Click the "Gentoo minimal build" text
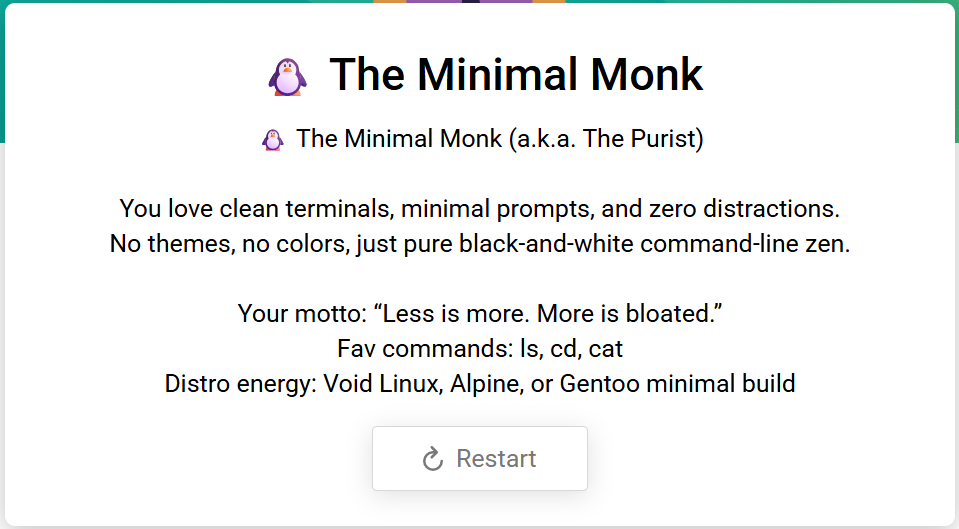The height and width of the screenshot is (529, 959). (x=677, y=383)
